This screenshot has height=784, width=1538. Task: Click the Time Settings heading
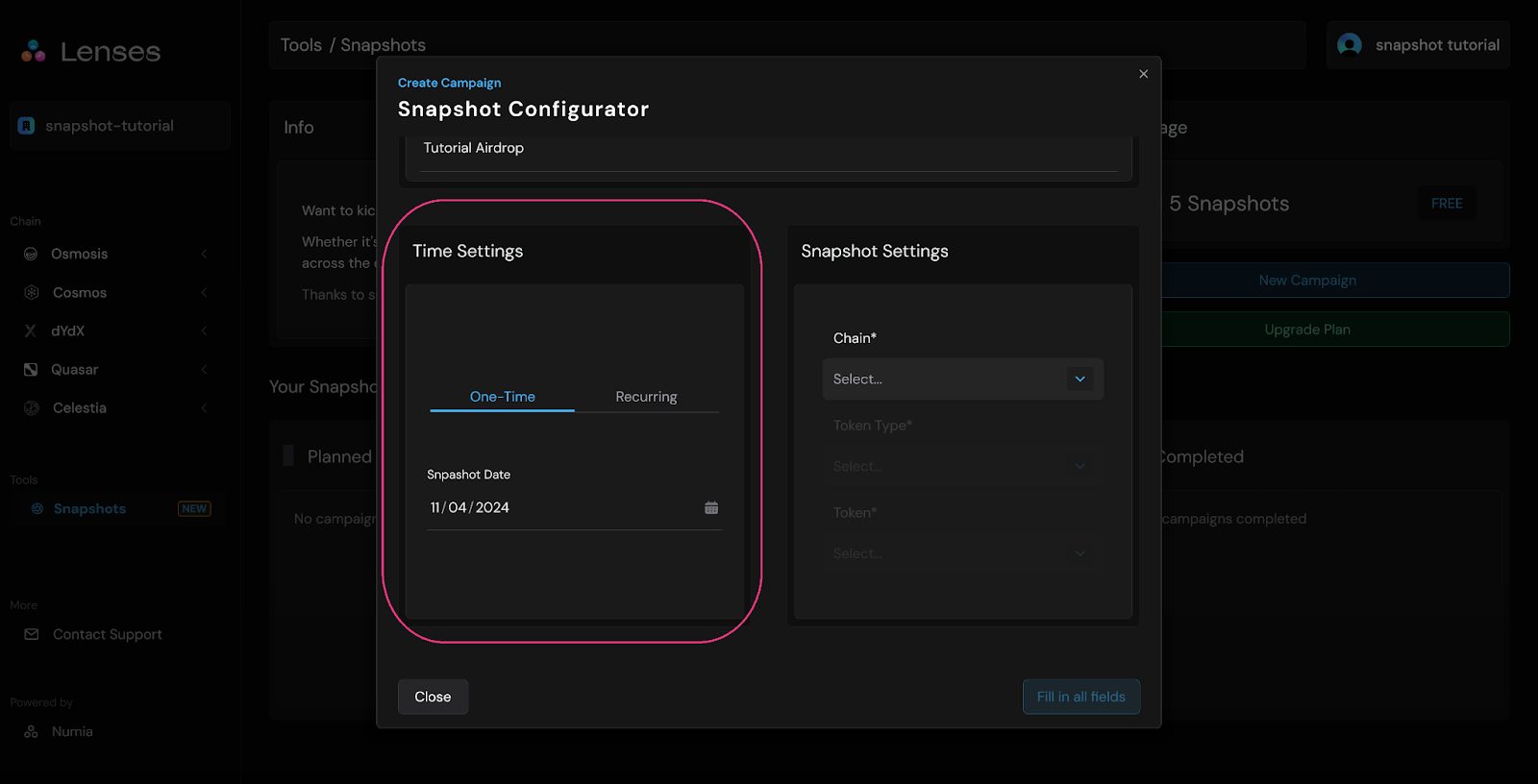[467, 251]
